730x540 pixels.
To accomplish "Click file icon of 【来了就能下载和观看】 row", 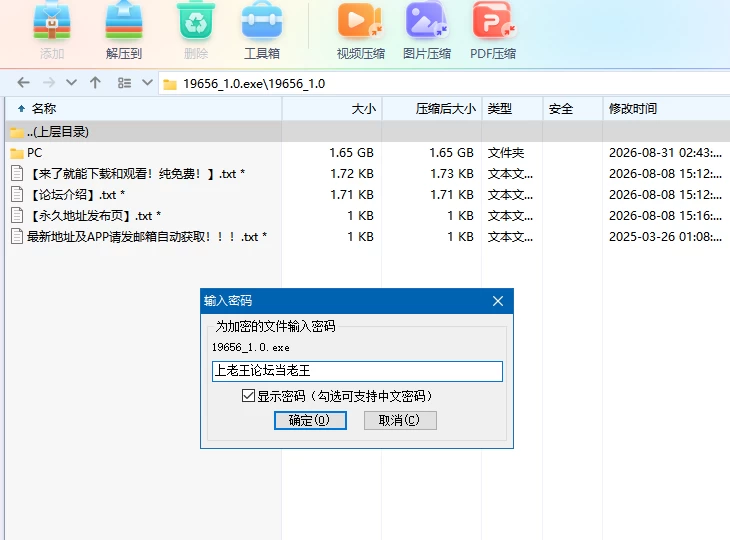I will point(17,173).
